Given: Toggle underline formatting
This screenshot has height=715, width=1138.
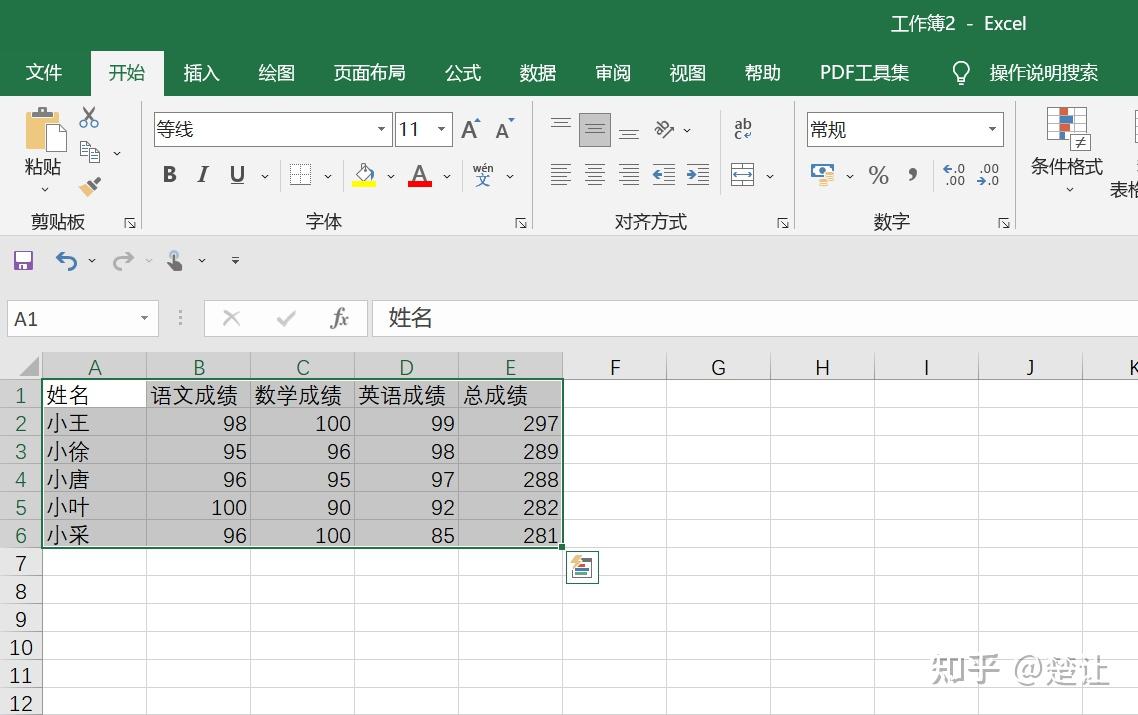Looking at the screenshot, I should pos(237,175).
